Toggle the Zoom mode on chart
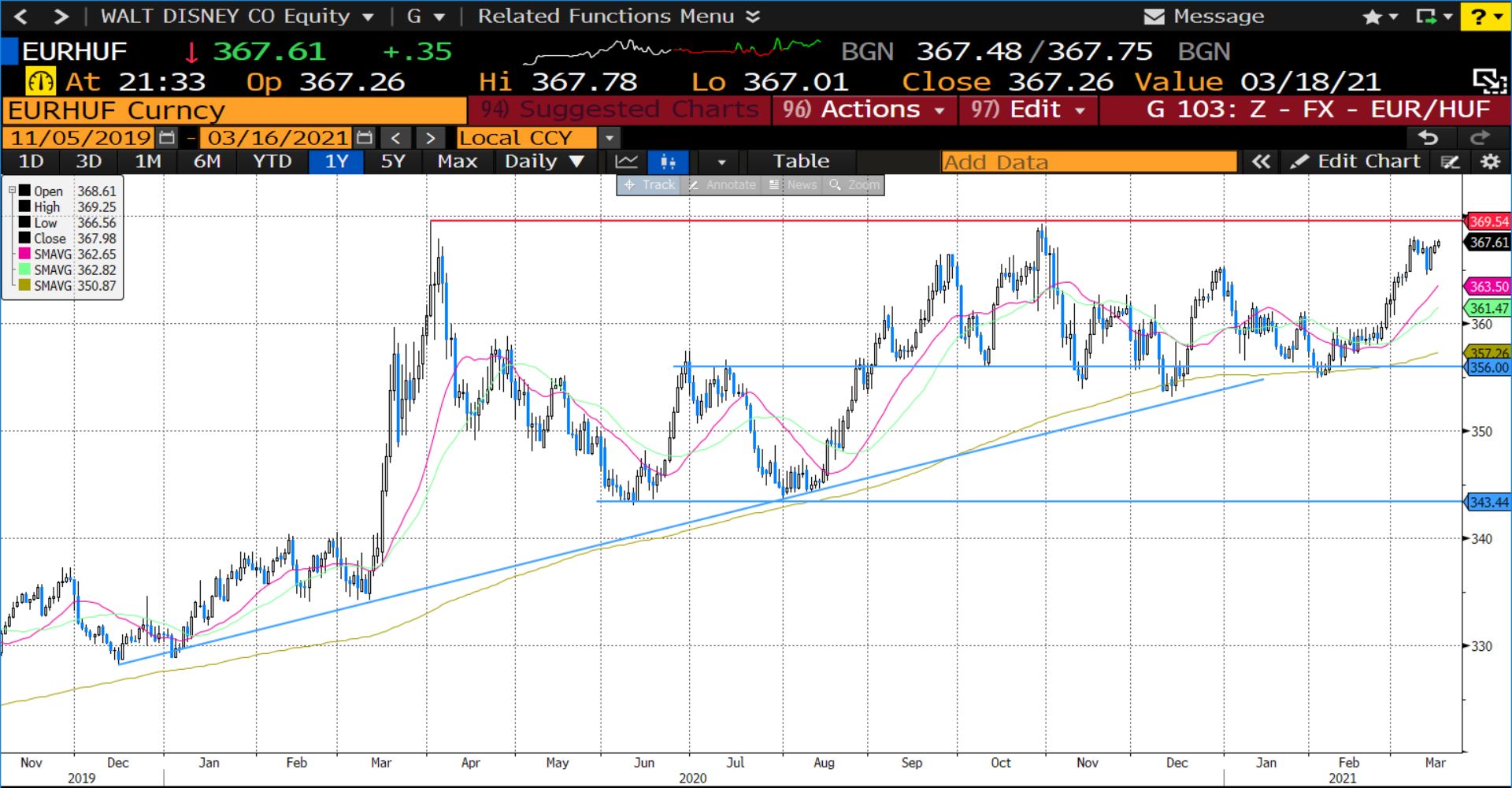This screenshot has height=788, width=1512. (854, 184)
